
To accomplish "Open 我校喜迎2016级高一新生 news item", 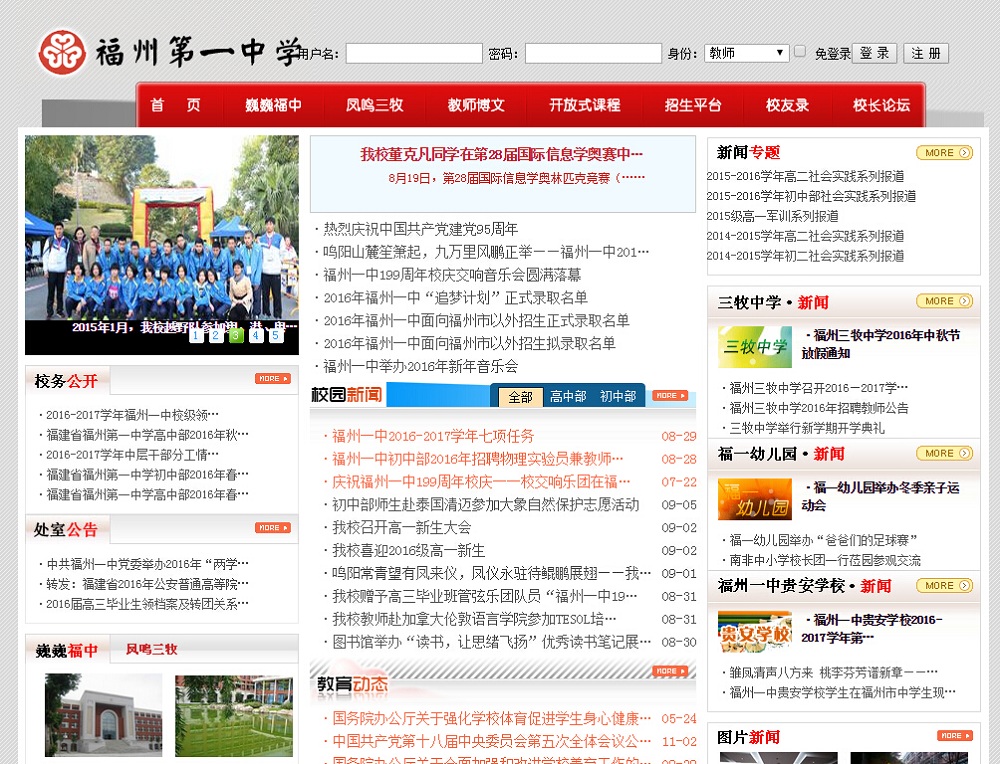I will pyautogui.click(x=409, y=550).
